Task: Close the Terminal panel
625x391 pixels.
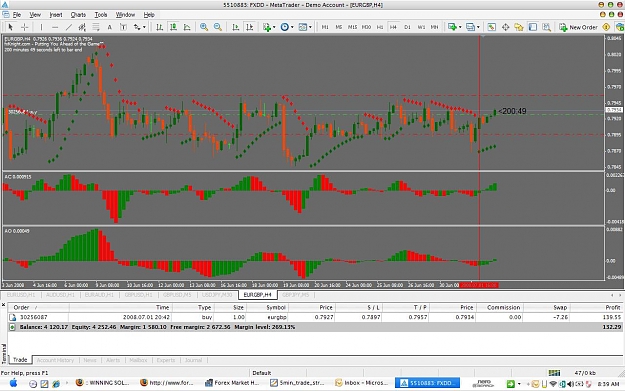Action: pos(3,305)
